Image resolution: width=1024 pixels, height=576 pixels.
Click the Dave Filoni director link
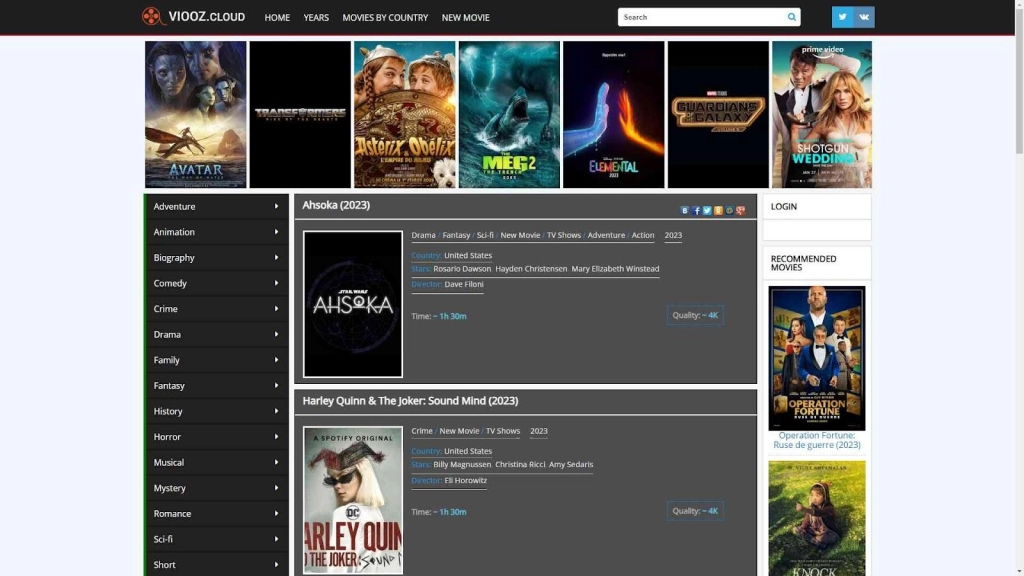click(464, 285)
